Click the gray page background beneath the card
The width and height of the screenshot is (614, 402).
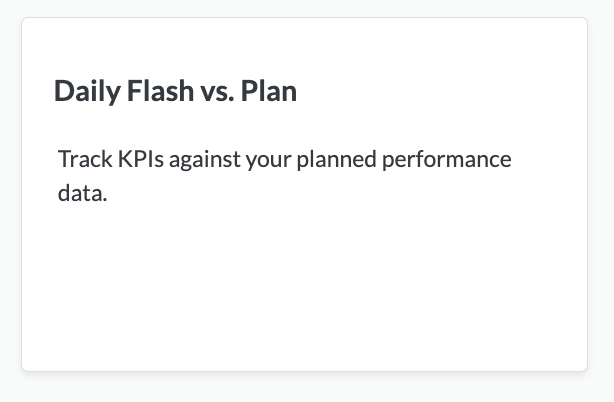coord(304,388)
